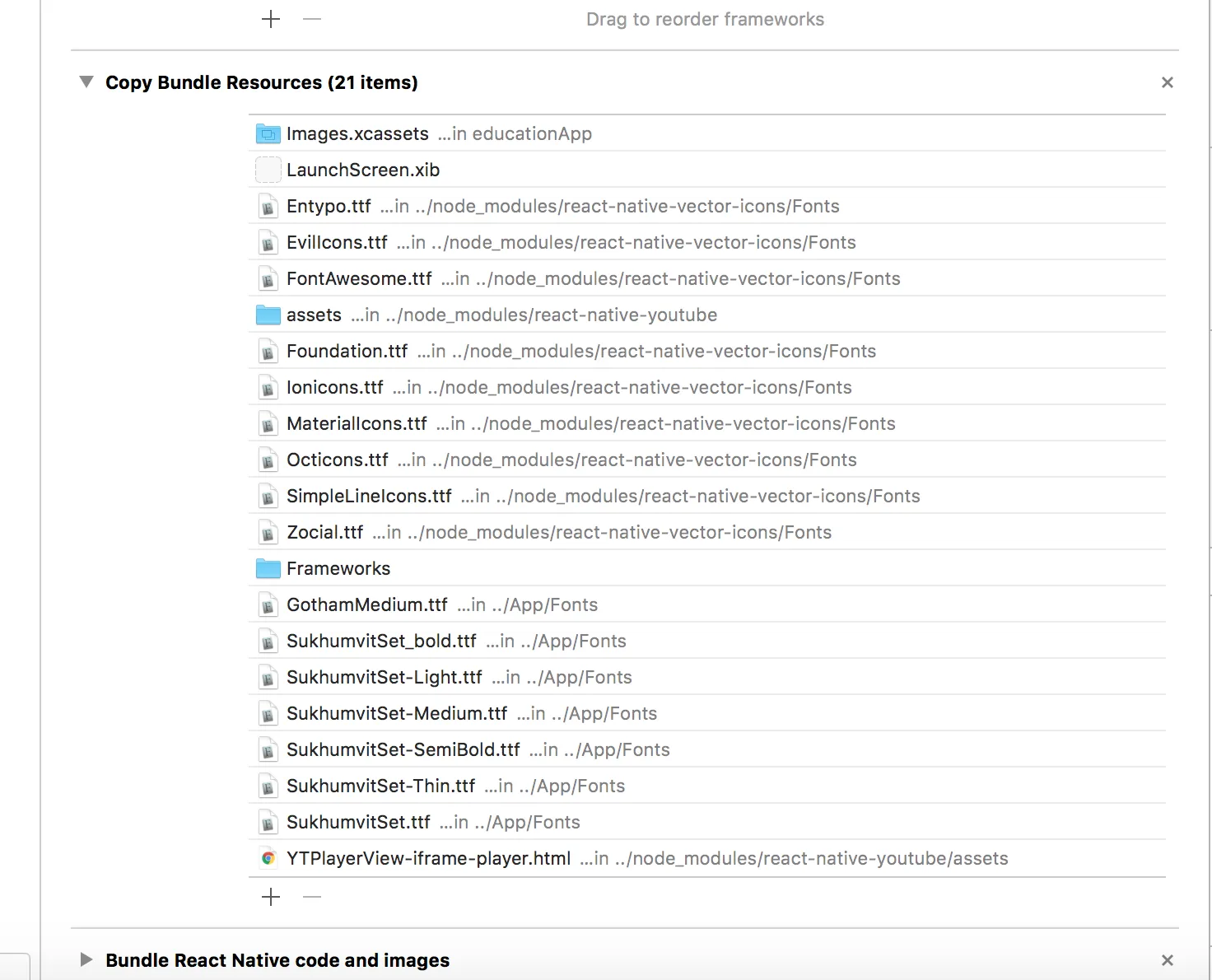This screenshot has height=980, width=1212.
Task: Click the Images.xcassets folder icon
Action: point(268,133)
